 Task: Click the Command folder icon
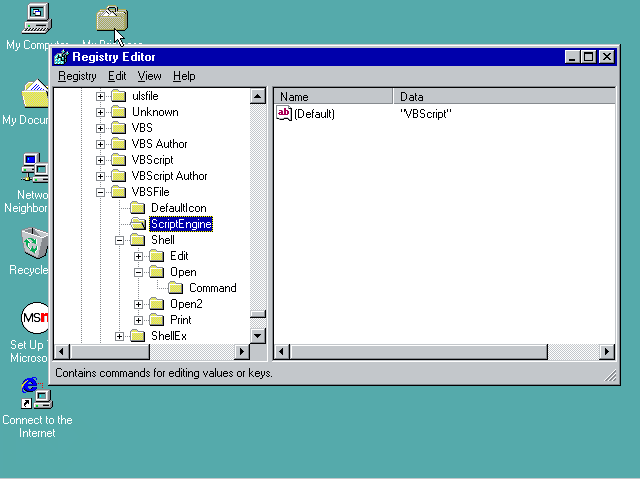click(x=176, y=288)
